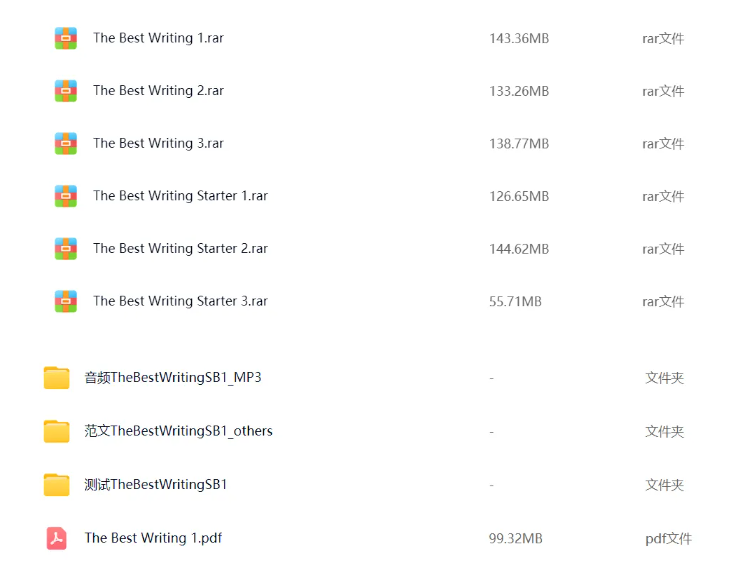Open the file The Best Writing 1.rar

pyautogui.click(x=158, y=38)
